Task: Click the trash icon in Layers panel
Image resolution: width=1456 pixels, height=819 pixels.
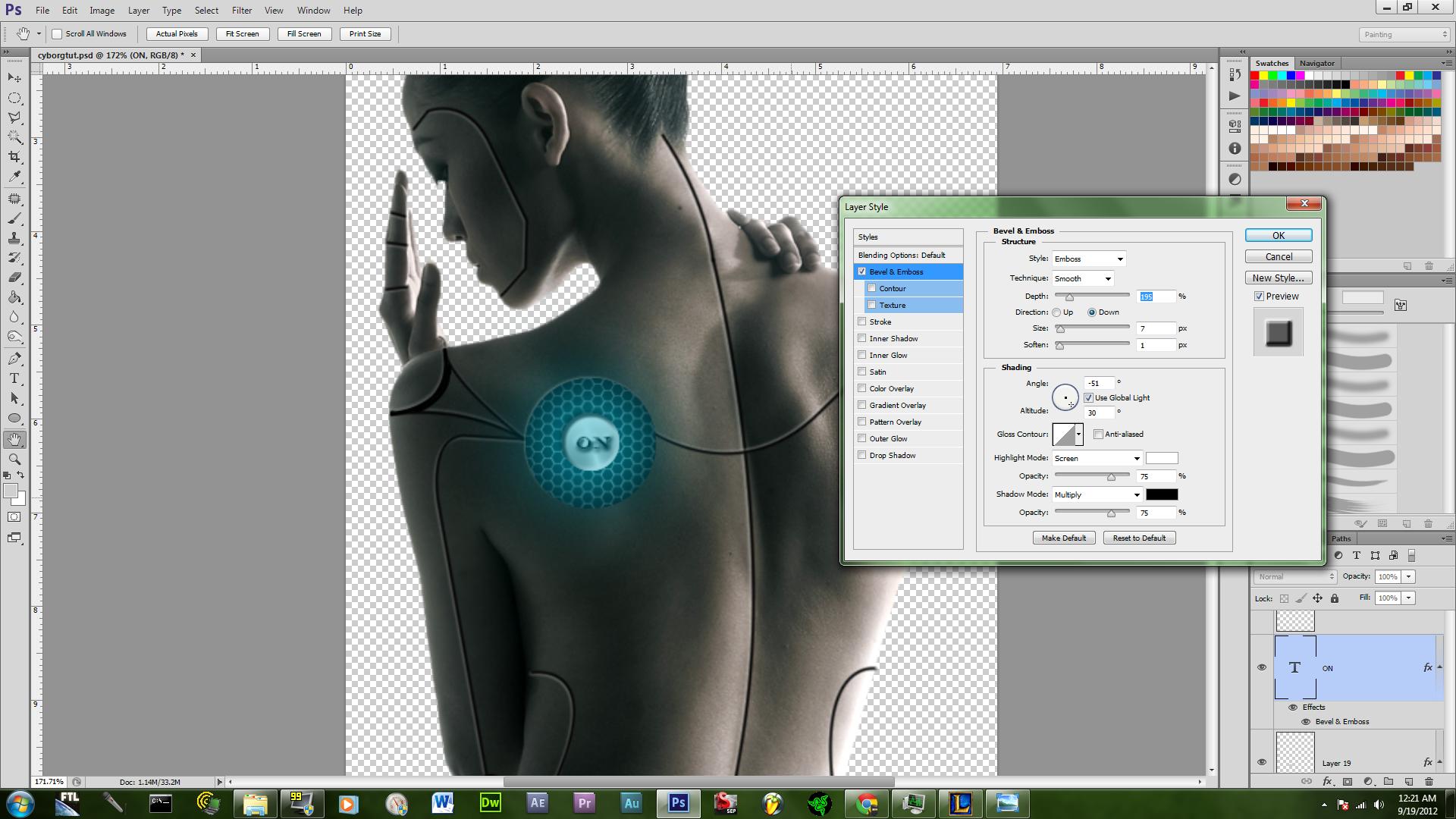Action: click(1429, 781)
